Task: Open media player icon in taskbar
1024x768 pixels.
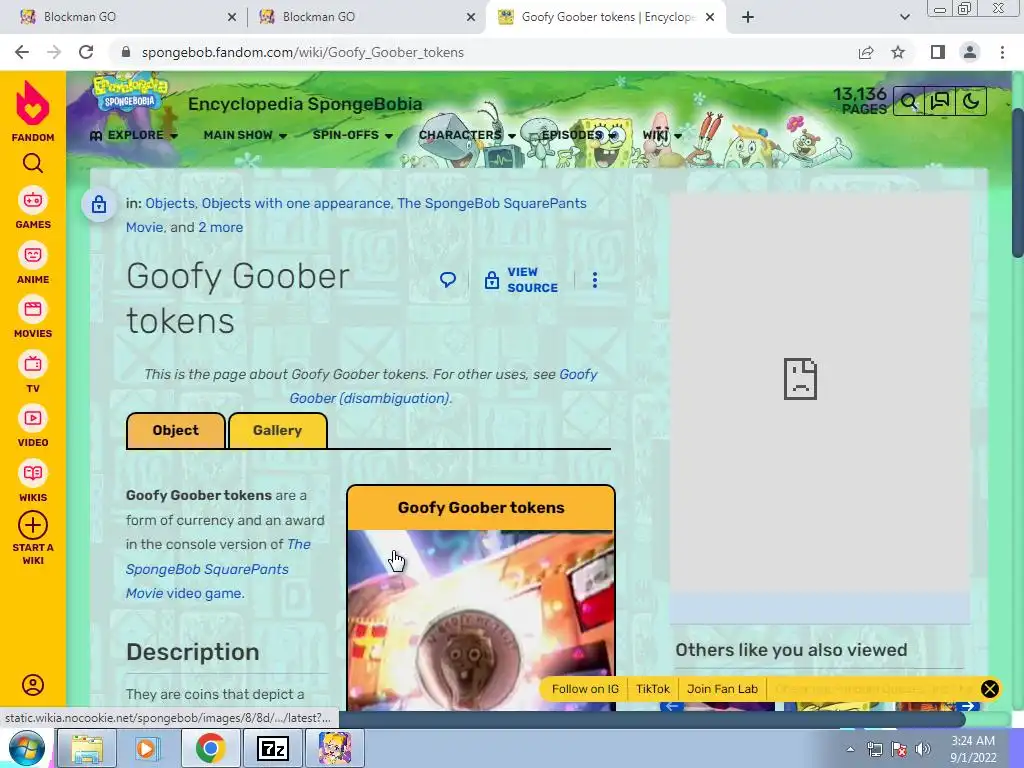Action: (x=149, y=748)
